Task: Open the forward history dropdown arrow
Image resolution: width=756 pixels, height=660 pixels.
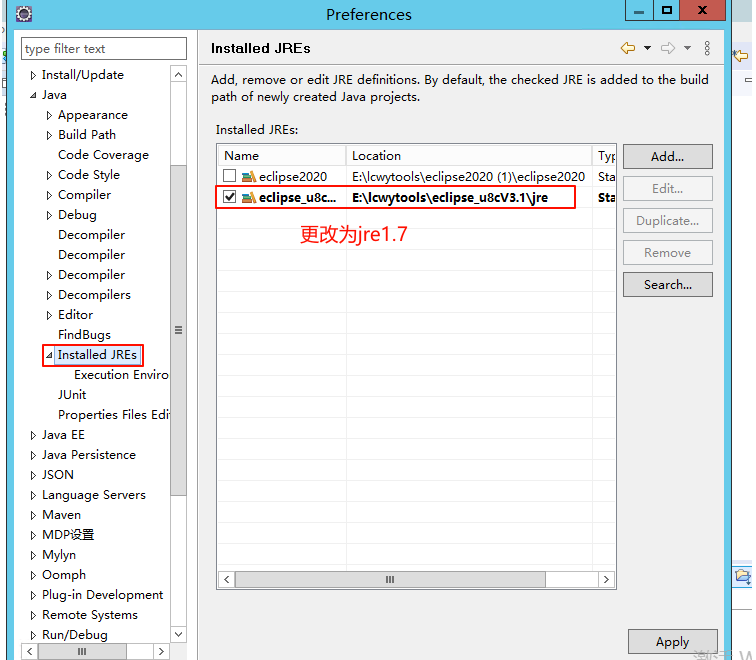Action: click(688, 48)
